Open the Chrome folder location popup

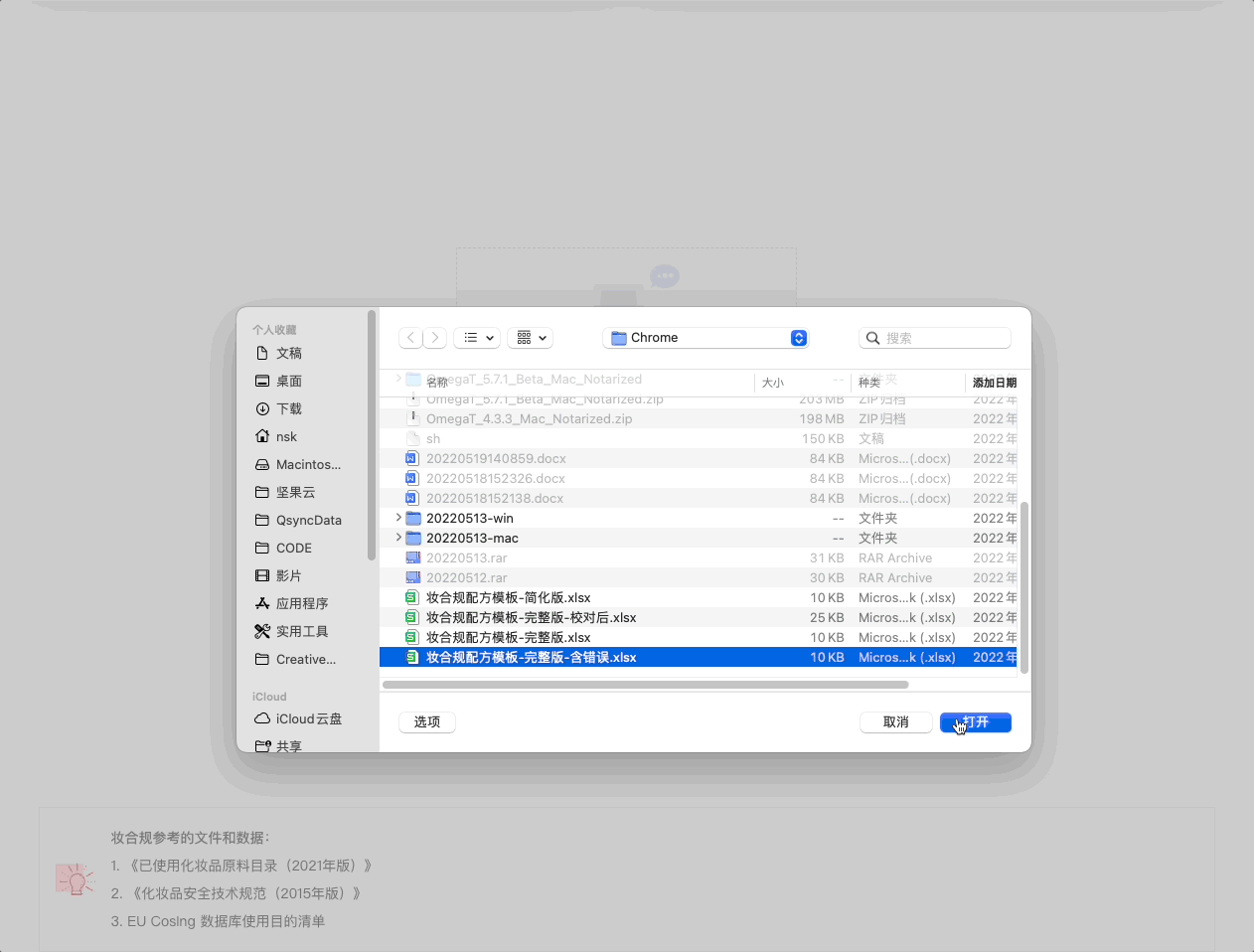tap(705, 338)
